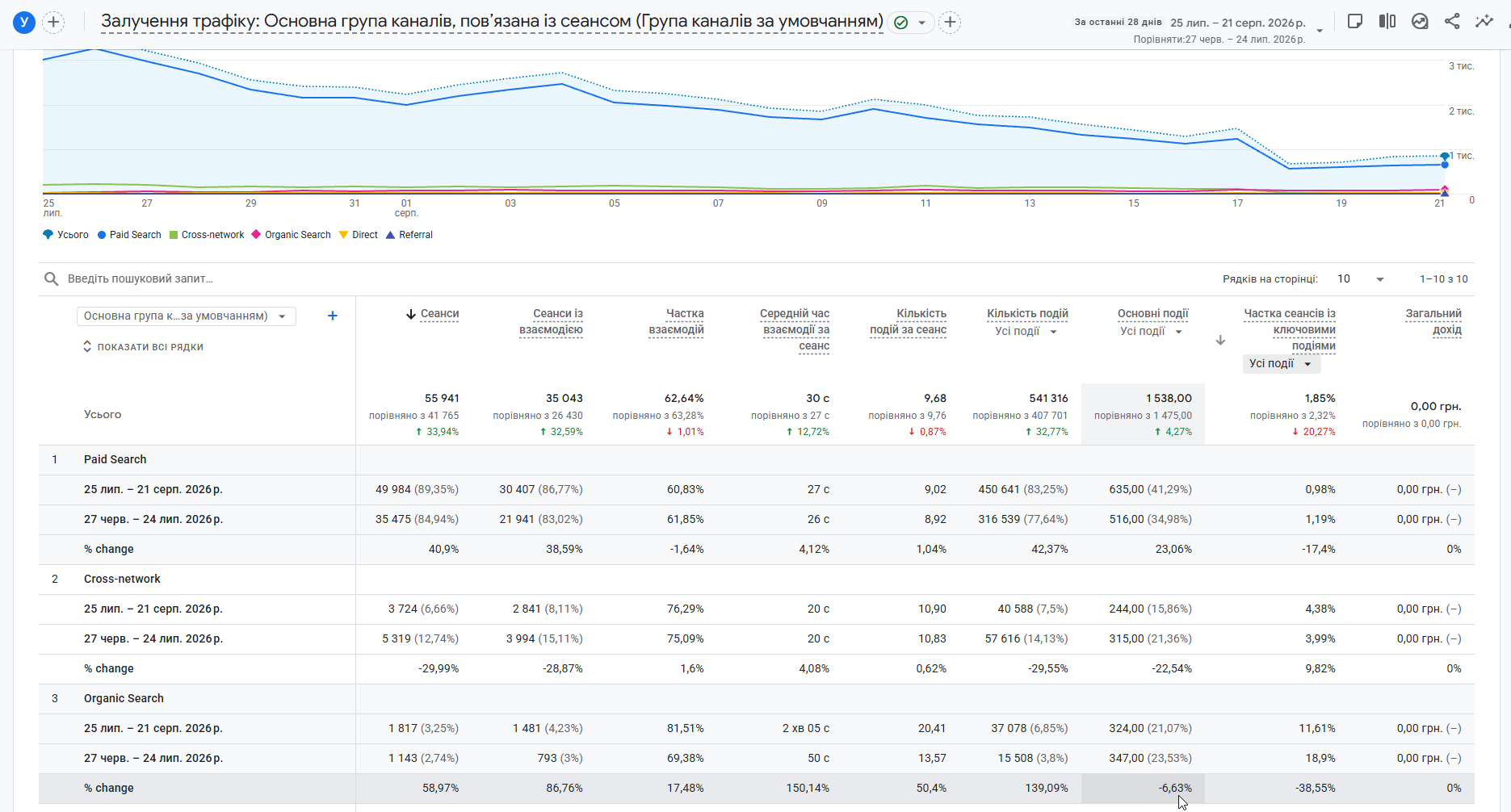The width and height of the screenshot is (1511, 812).
Task: Click the report notes icon
Action: (x=1355, y=22)
